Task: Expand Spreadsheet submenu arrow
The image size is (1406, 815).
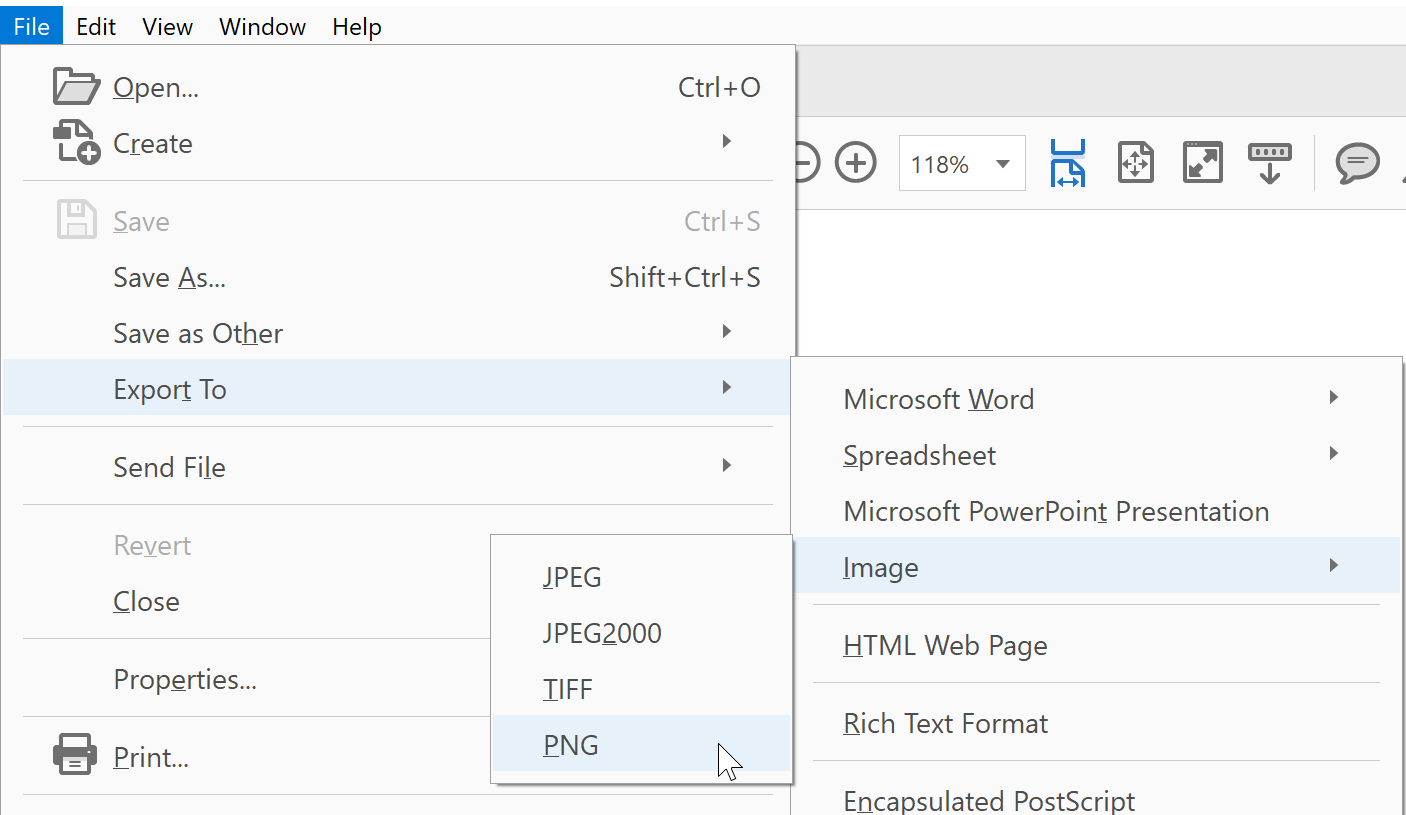Action: pyautogui.click(x=1334, y=454)
